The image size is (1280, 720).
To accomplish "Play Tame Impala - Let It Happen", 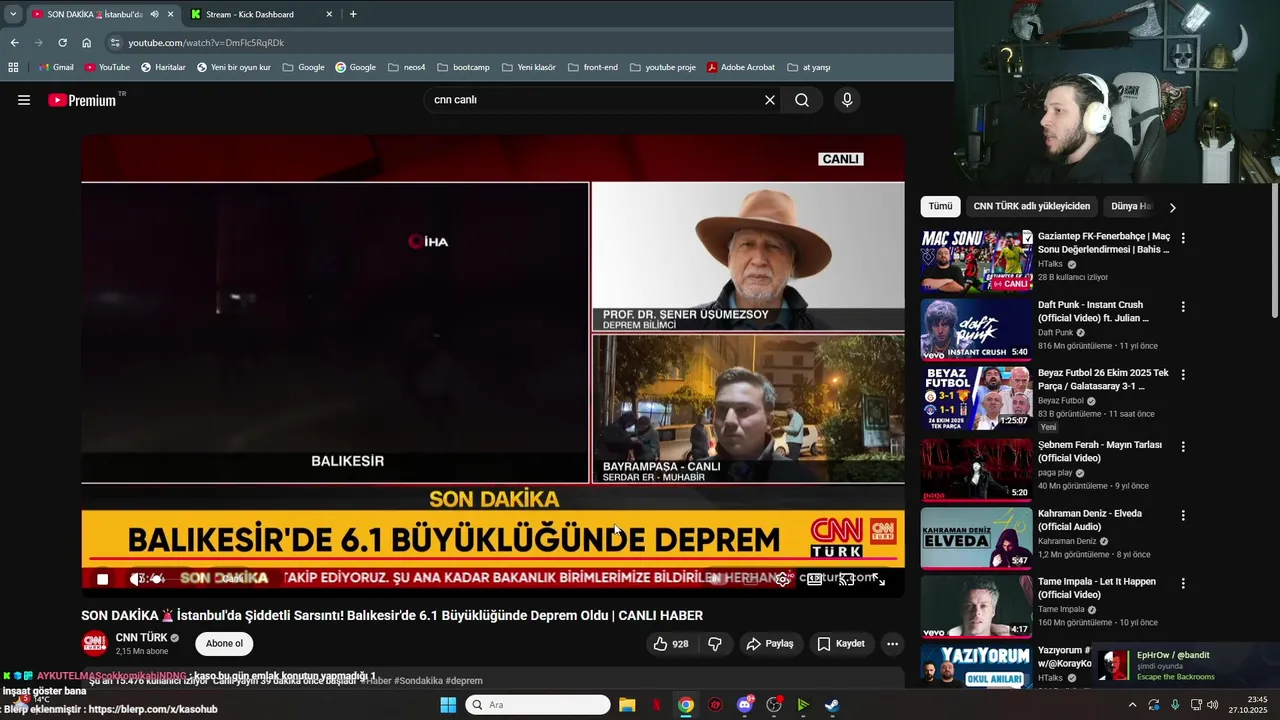I will 1097,588.
